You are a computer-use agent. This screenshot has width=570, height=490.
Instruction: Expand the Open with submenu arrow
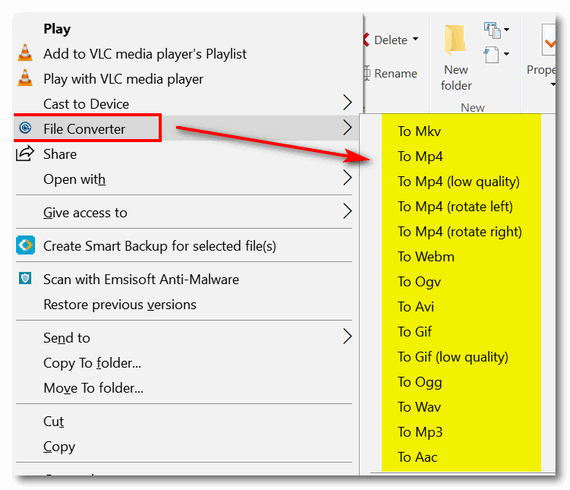[348, 178]
